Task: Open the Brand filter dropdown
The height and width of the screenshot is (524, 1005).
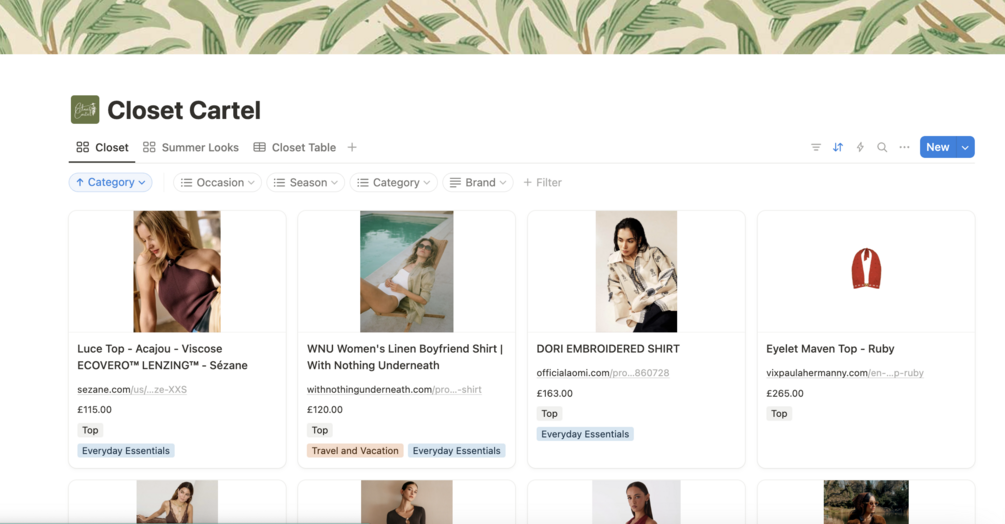Action: tap(478, 183)
